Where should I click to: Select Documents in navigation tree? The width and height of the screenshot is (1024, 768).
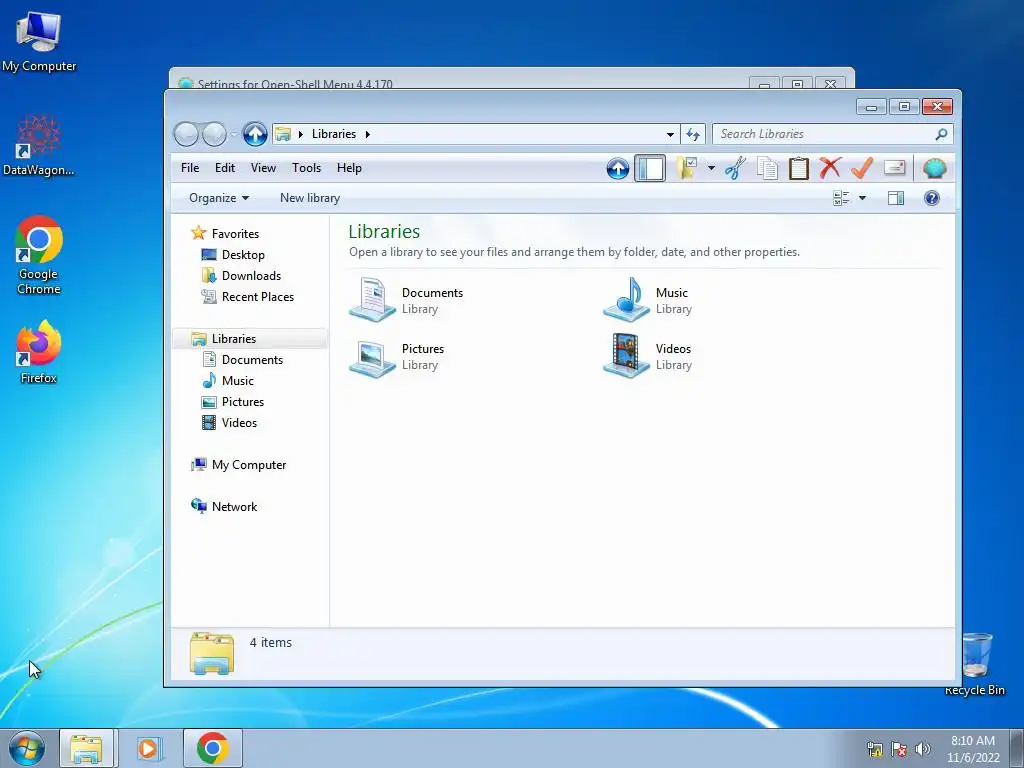pos(242,359)
